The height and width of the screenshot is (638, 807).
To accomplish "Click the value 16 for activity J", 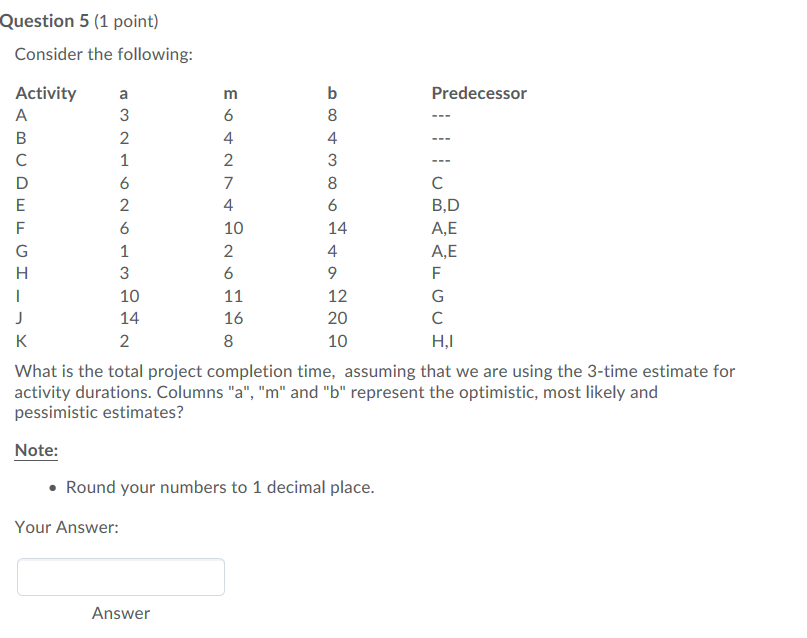I will pos(233,318).
